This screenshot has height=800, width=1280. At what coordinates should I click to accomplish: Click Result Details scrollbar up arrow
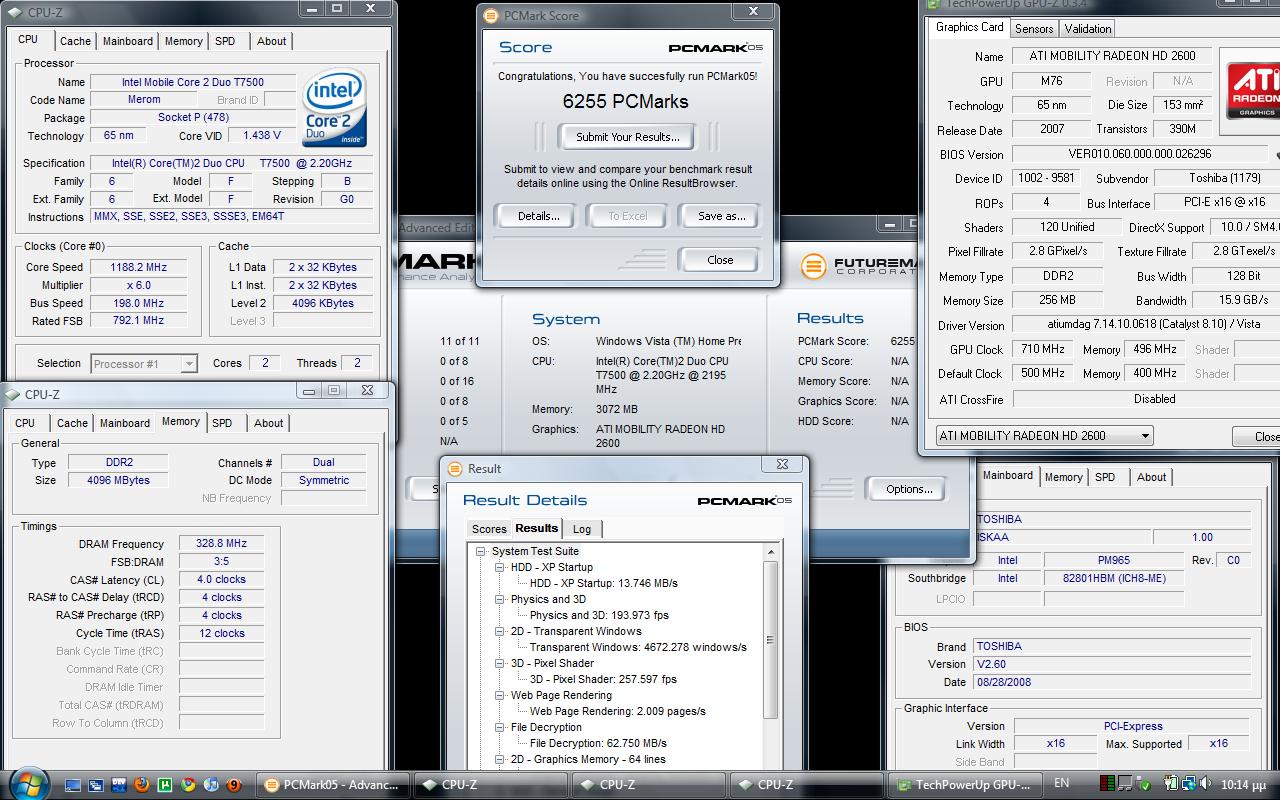[771, 552]
